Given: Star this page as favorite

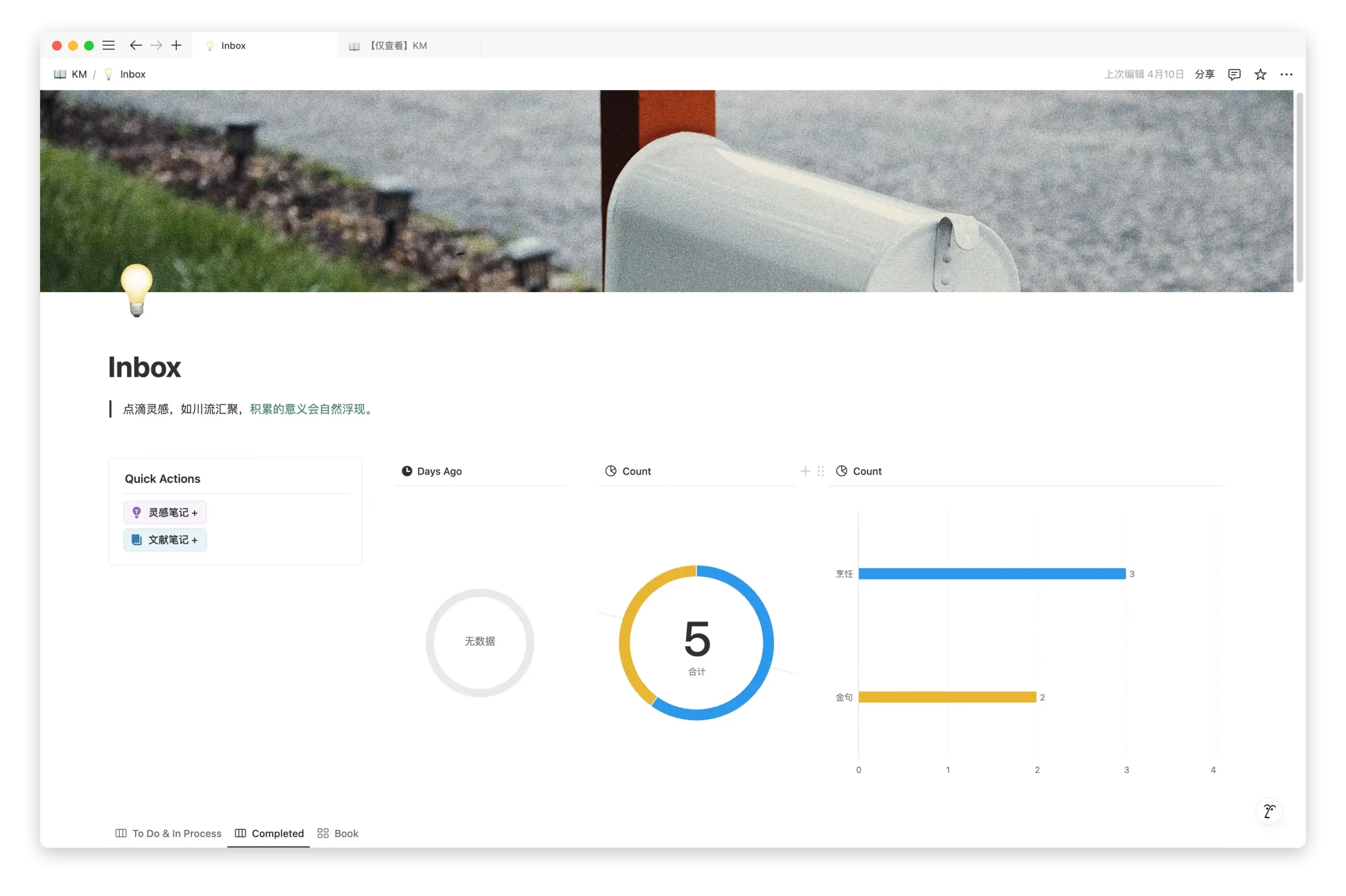Looking at the screenshot, I should pos(1260,74).
